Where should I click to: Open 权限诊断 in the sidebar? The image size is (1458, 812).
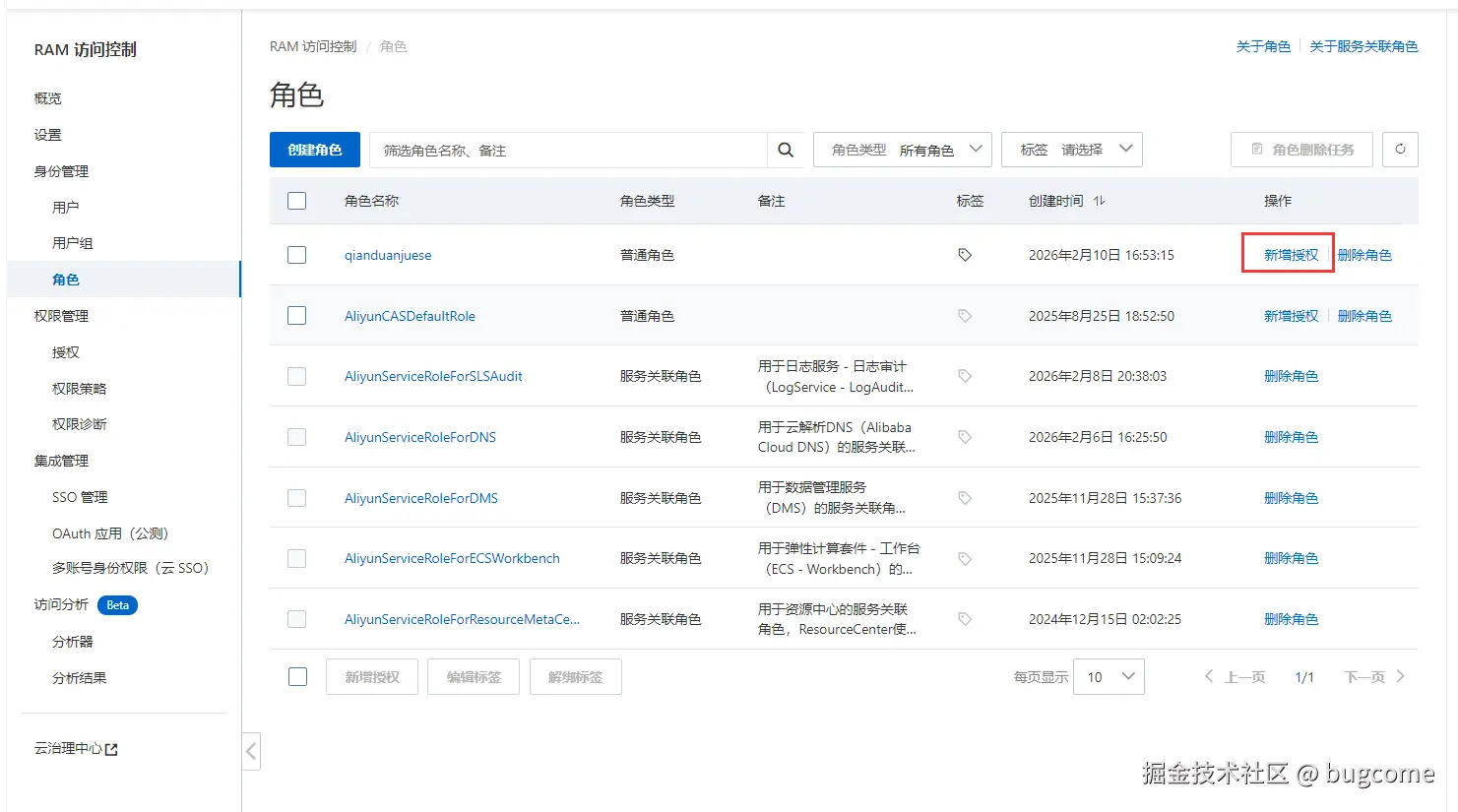80,424
